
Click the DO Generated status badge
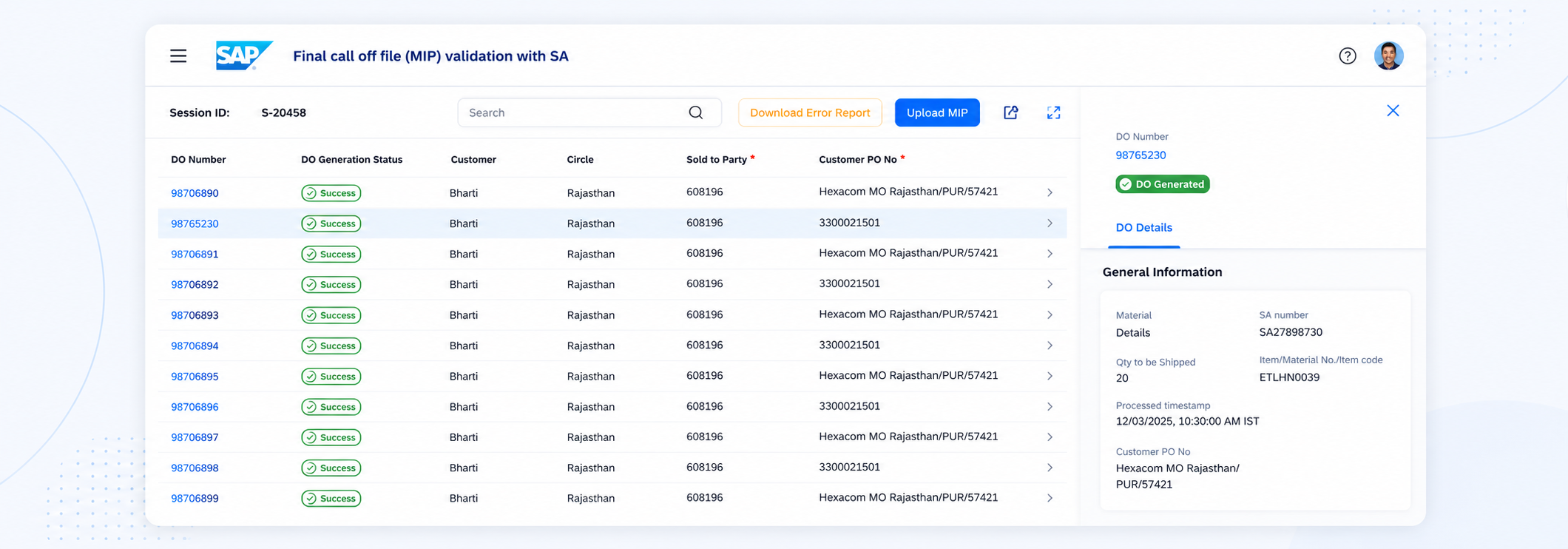[1163, 184]
